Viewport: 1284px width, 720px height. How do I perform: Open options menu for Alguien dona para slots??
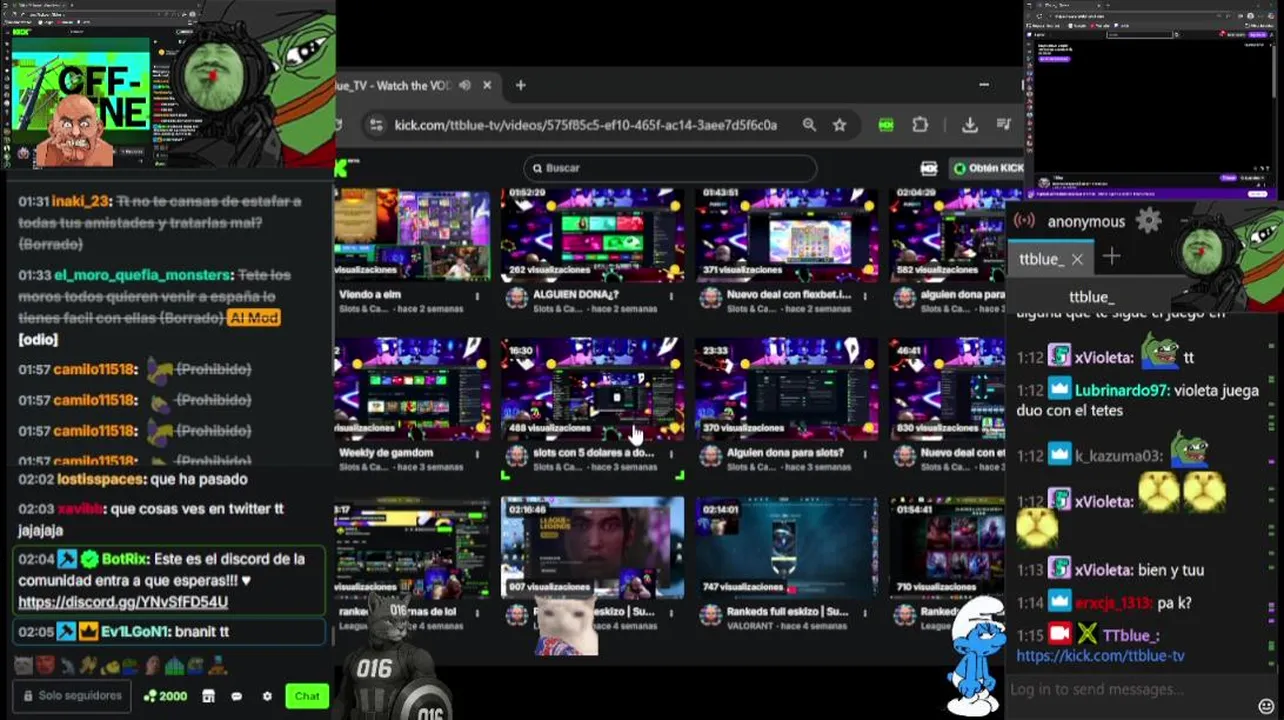pos(865,454)
